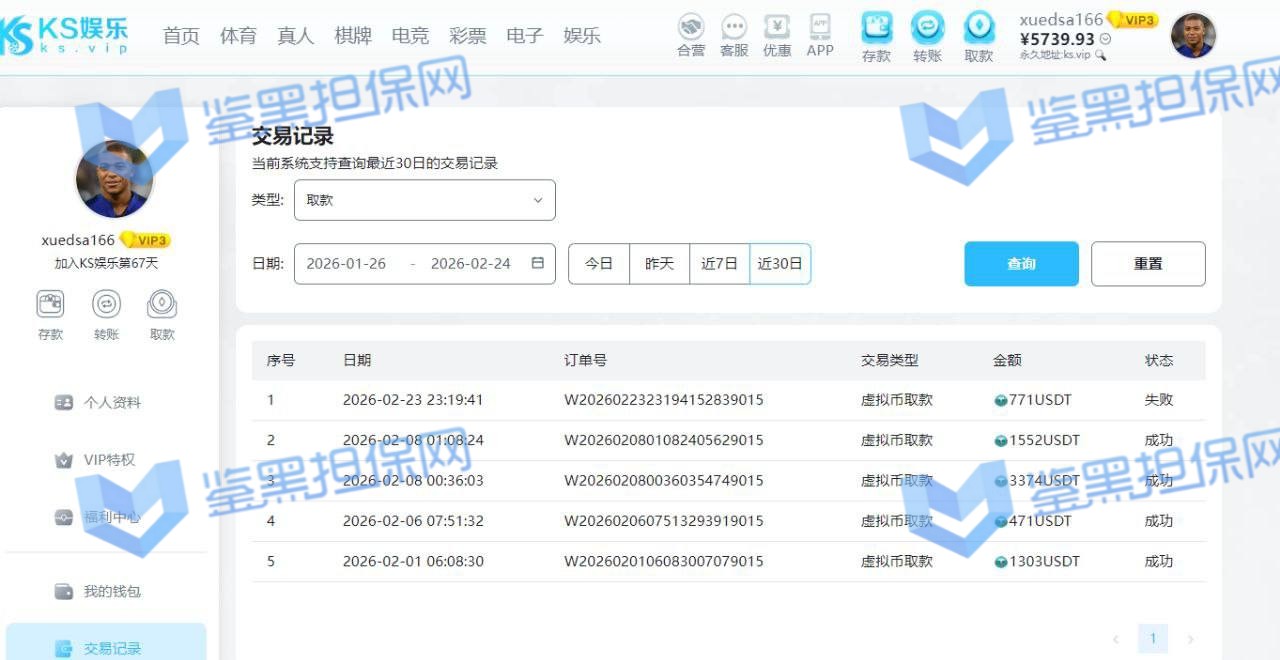
Task: Go to next page using pagination arrow
Action: click(1190, 639)
